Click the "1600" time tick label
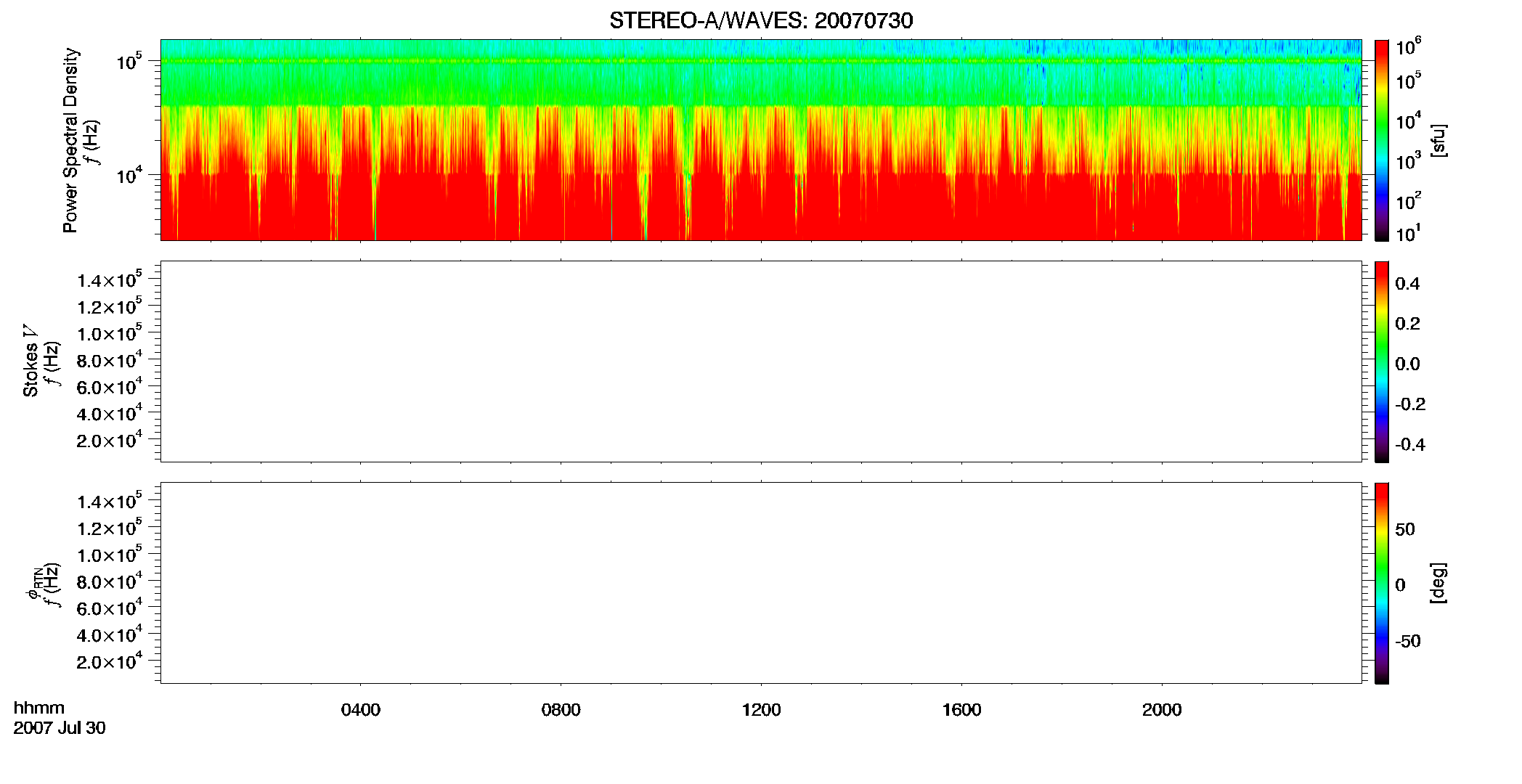This screenshot has width=1522, height=784. pyautogui.click(x=961, y=709)
